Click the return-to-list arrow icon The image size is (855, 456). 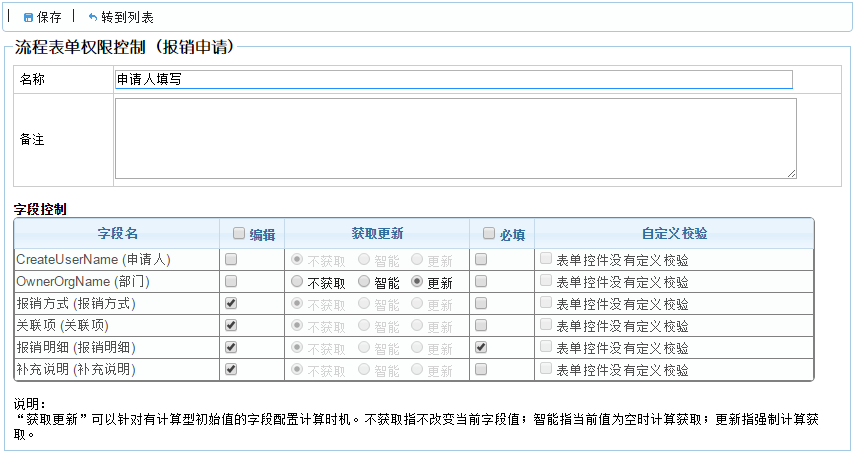(93, 18)
